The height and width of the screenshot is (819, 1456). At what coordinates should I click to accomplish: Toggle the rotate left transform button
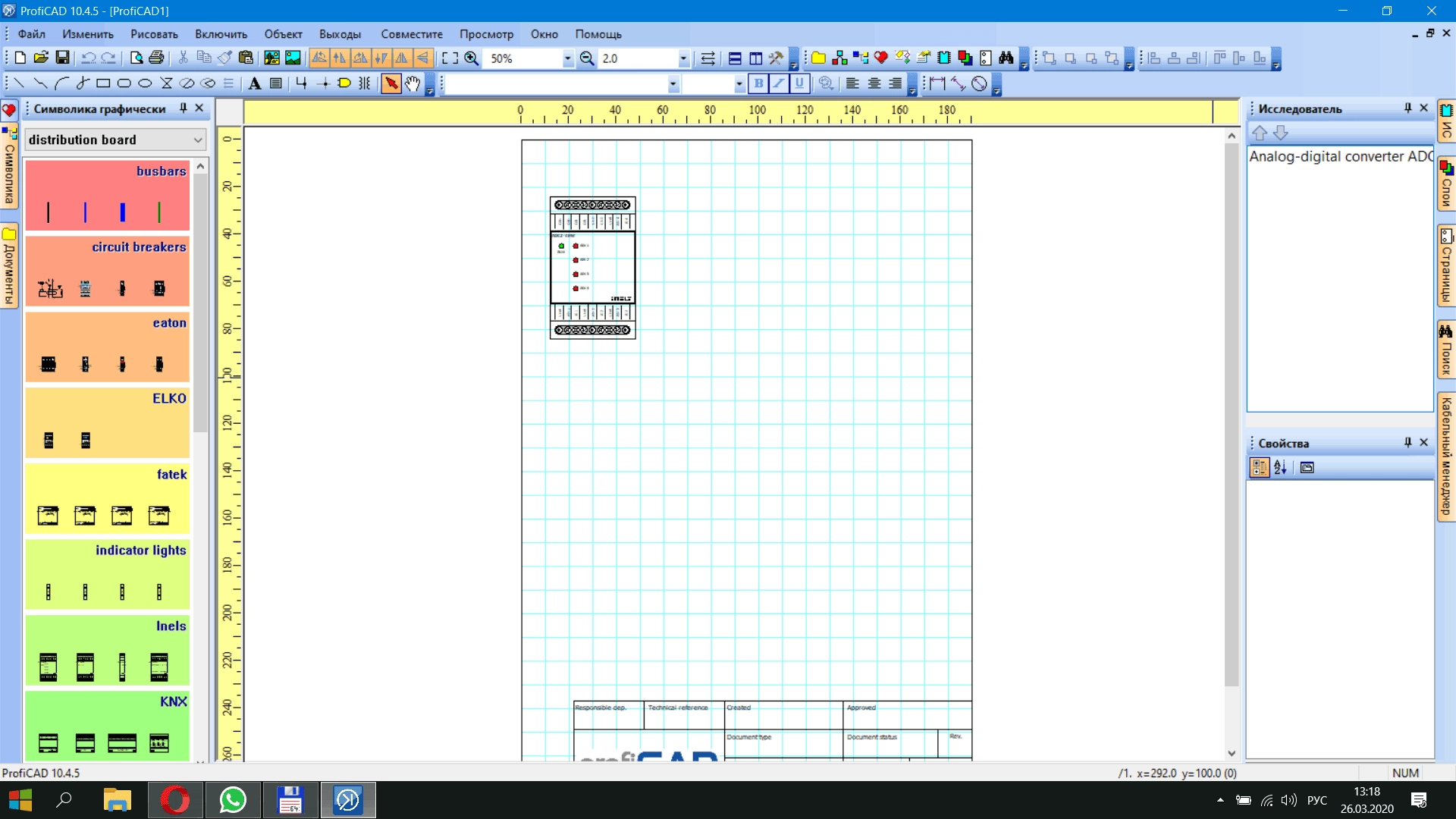click(319, 58)
